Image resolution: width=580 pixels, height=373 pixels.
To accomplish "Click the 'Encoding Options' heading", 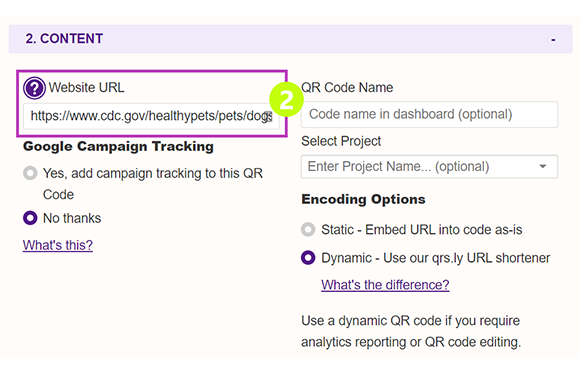I will tap(363, 199).
